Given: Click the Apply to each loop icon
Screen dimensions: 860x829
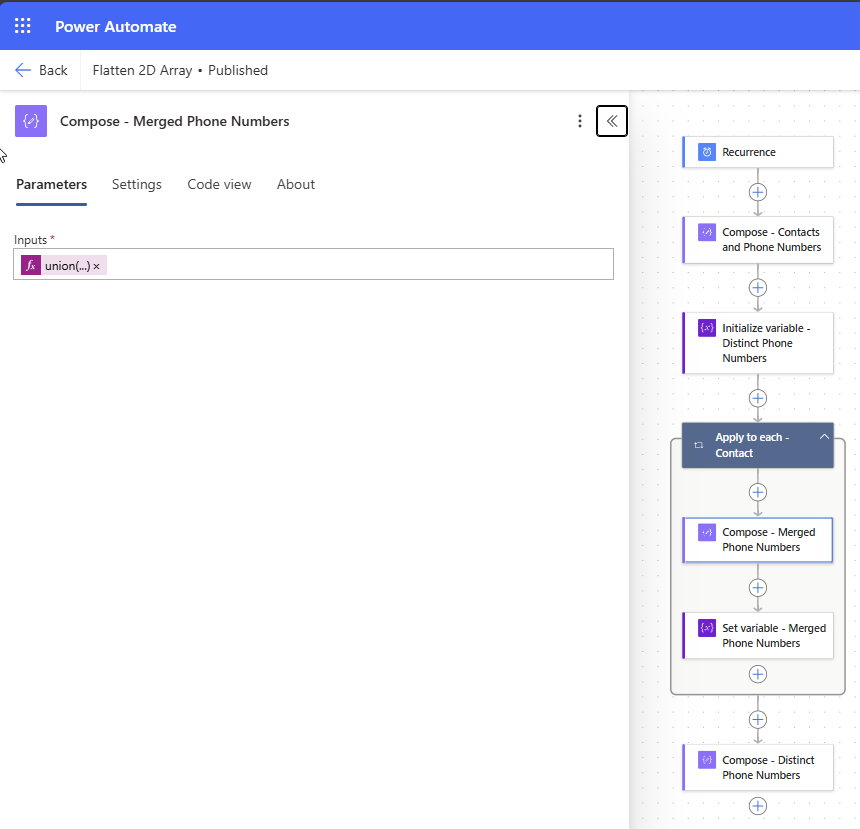Looking at the screenshot, I should (699, 445).
